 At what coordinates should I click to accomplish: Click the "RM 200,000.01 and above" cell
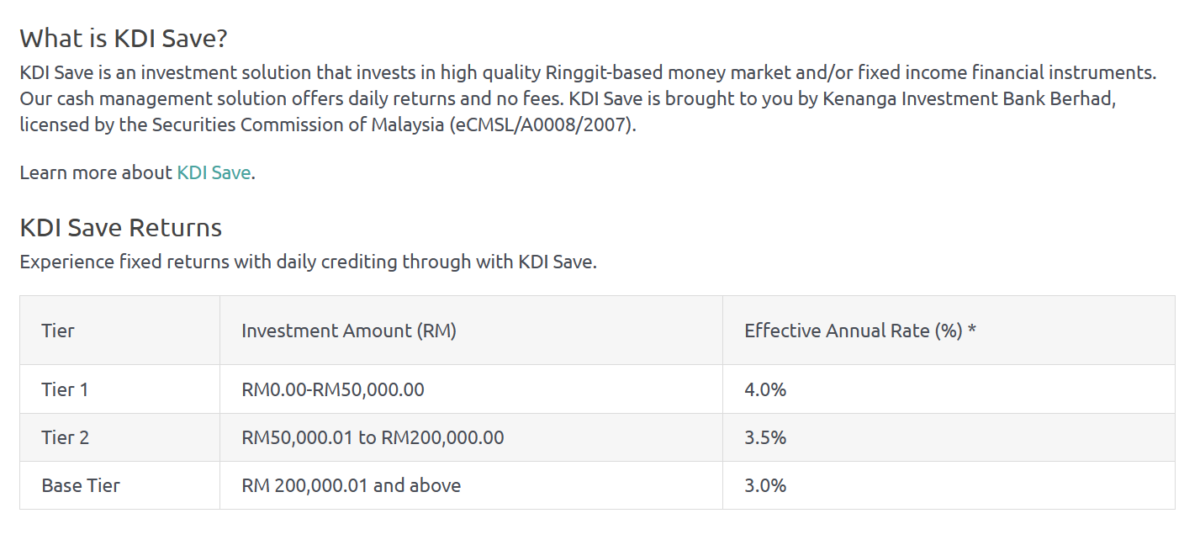tap(351, 485)
